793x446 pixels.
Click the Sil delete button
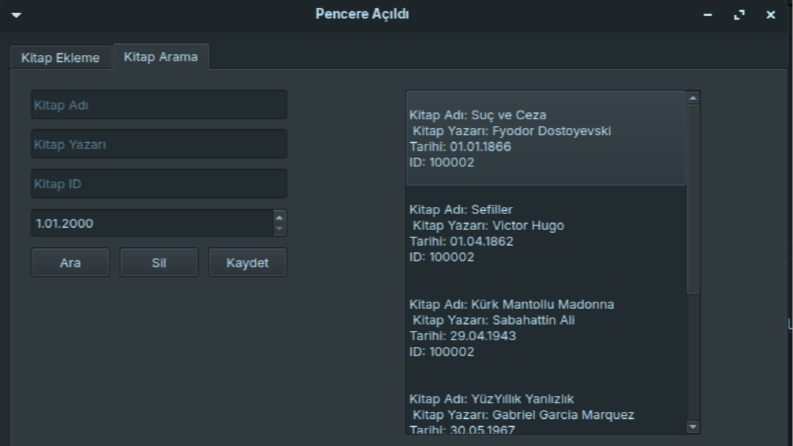[159, 262]
